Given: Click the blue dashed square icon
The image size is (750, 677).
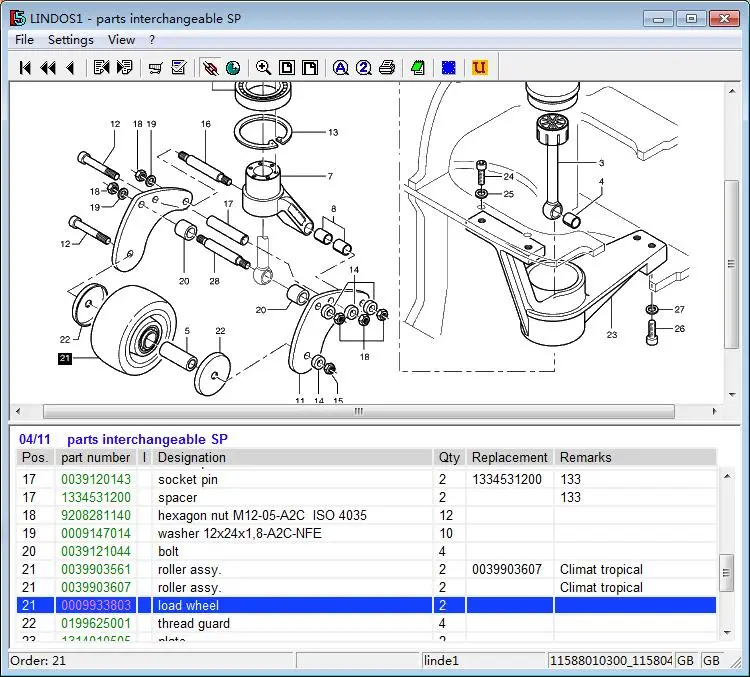Looking at the screenshot, I should (448, 67).
